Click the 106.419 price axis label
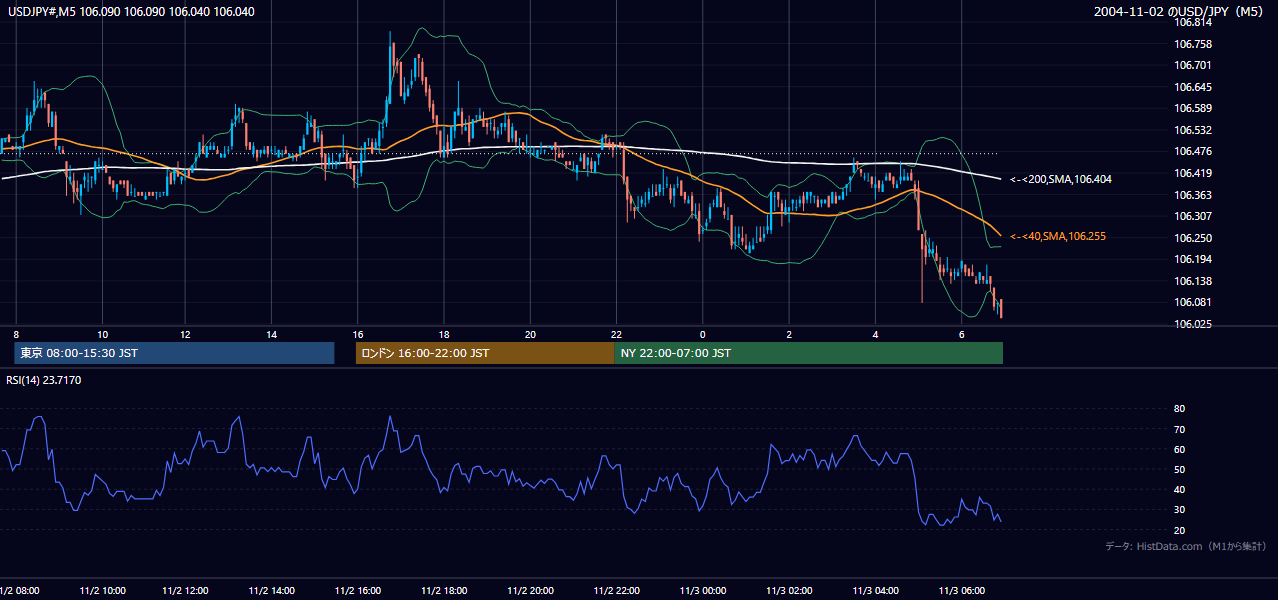 [x=1193, y=173]
